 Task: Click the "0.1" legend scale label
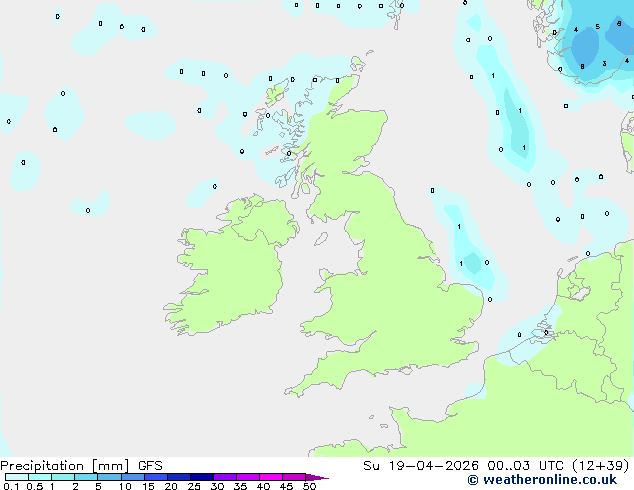pos(11,486)
